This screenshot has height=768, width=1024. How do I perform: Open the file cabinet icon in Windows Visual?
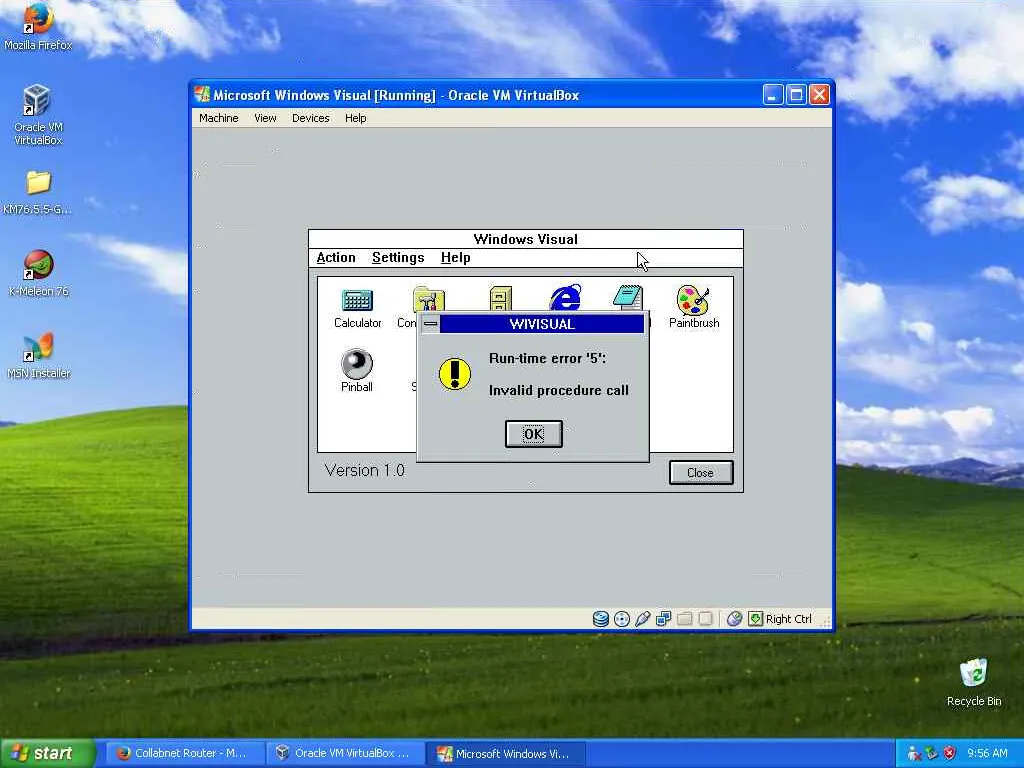(x=501, y=298)
